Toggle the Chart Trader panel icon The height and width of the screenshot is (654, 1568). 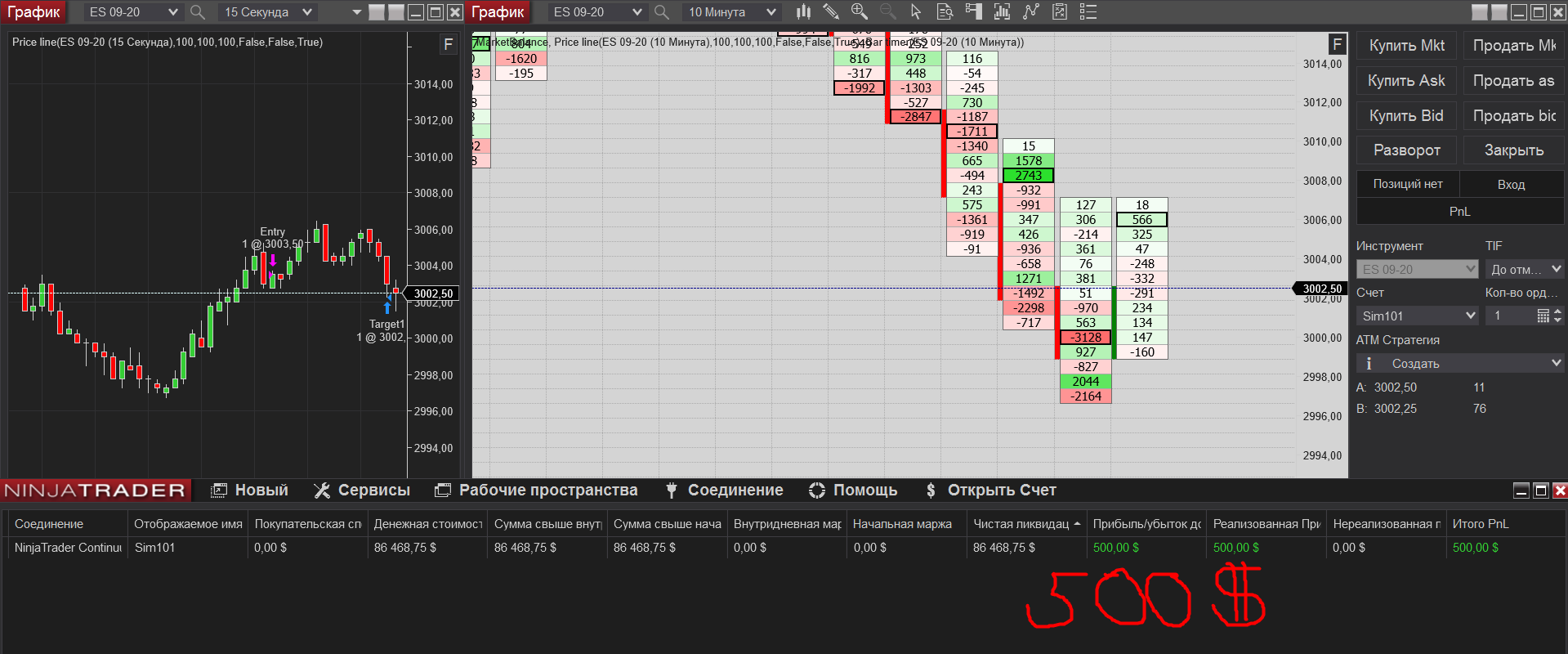973,11
